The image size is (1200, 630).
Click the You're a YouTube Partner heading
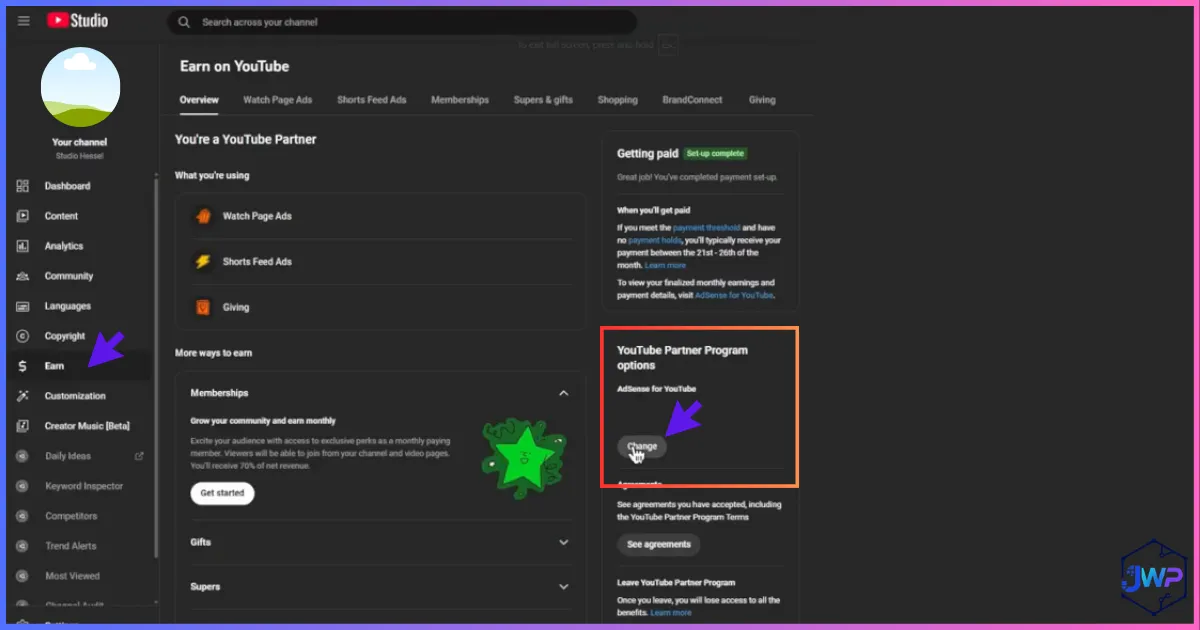(245, 140)
